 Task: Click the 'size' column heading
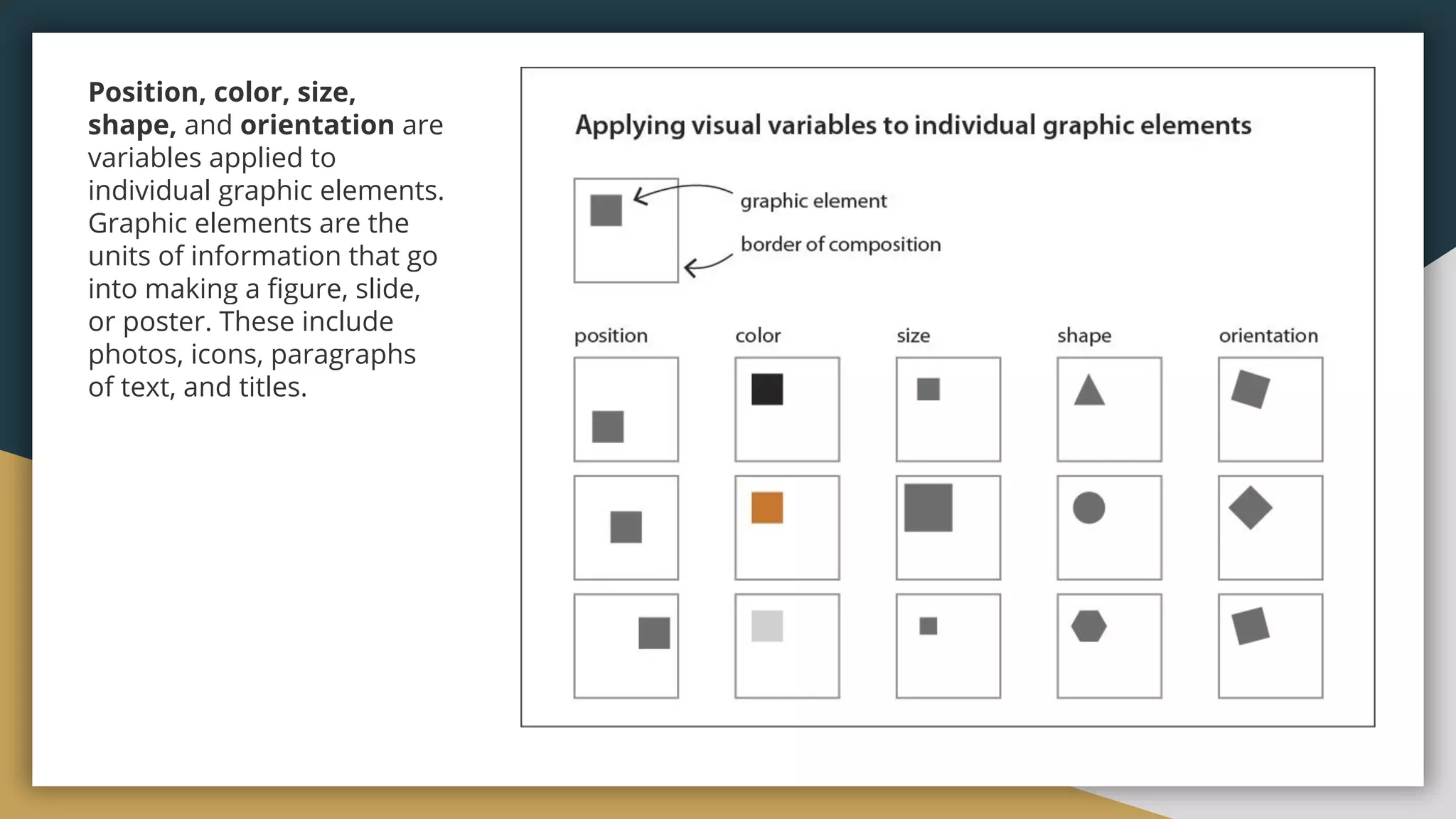(913, 336)
